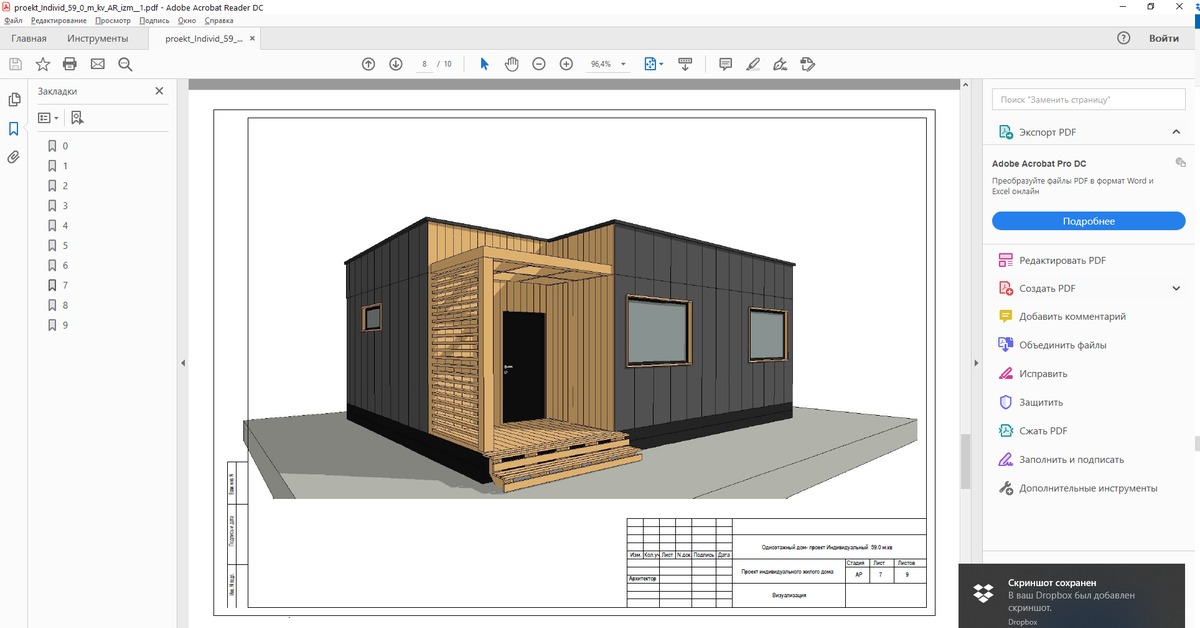Screen dimensions: 1200x628
Task: Add a sticky note comment
Action: pos(725,64)
